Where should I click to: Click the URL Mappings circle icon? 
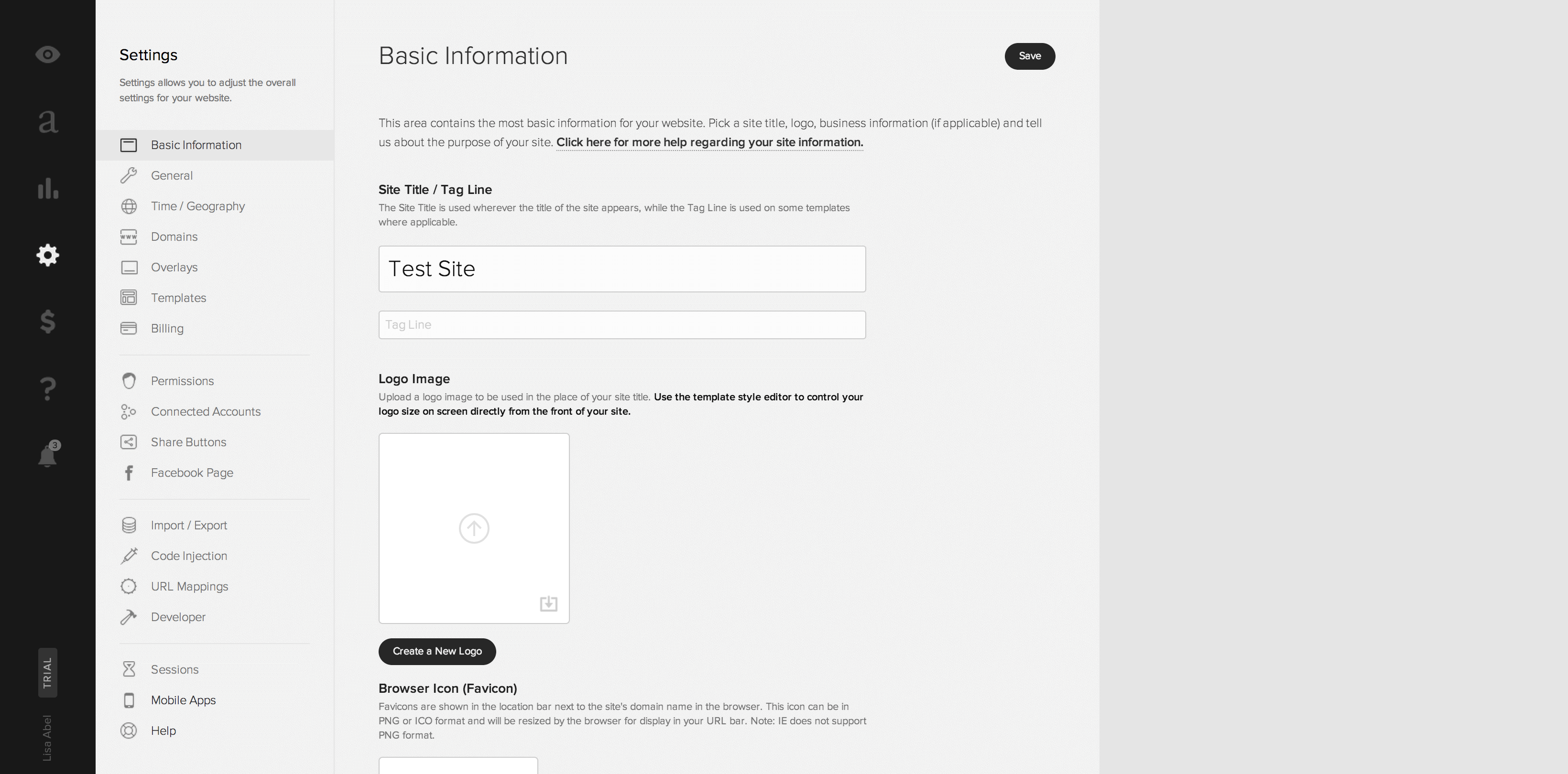click(x=129, y=587)
